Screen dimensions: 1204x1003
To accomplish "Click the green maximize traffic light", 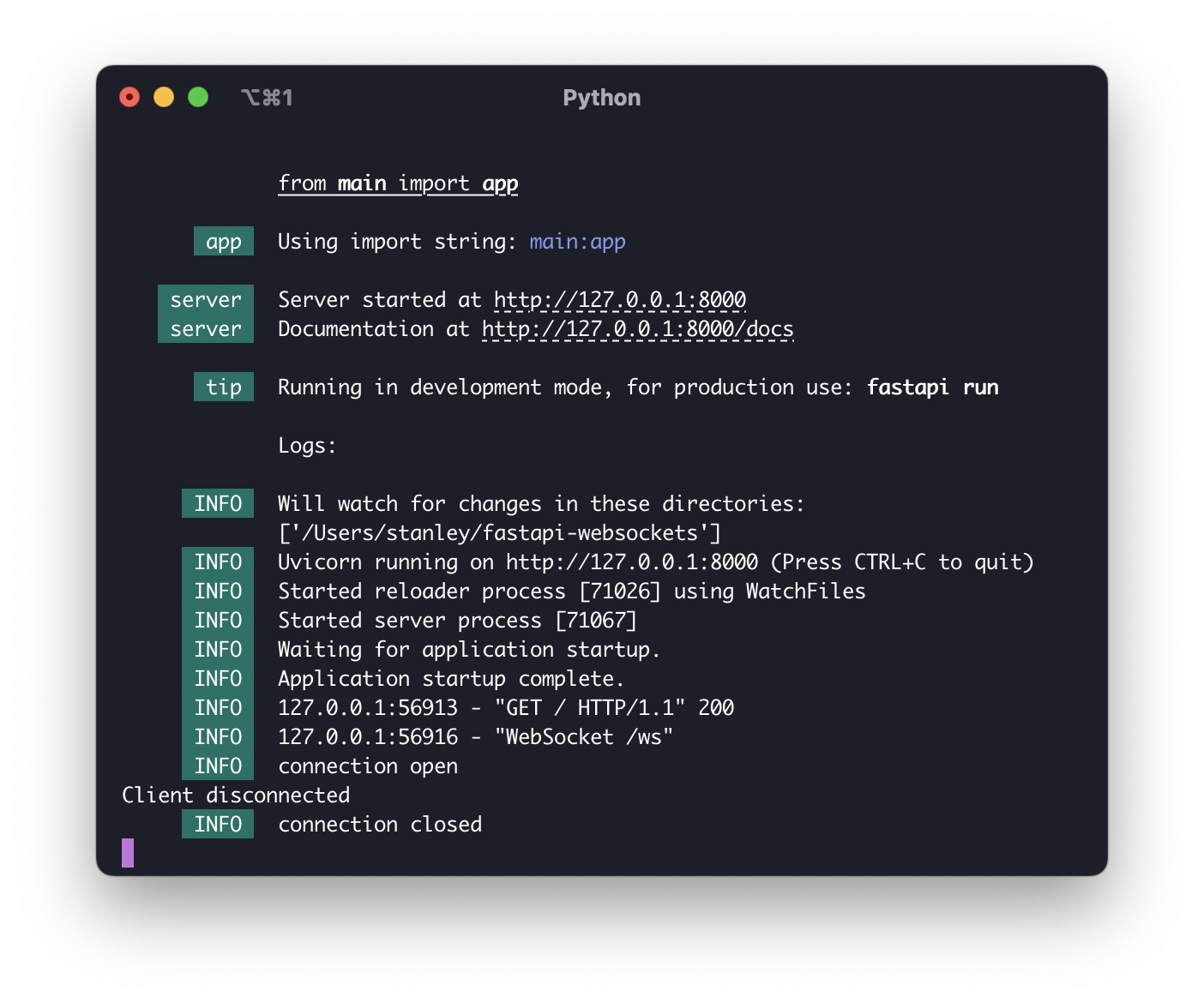I will pos(198,97).
